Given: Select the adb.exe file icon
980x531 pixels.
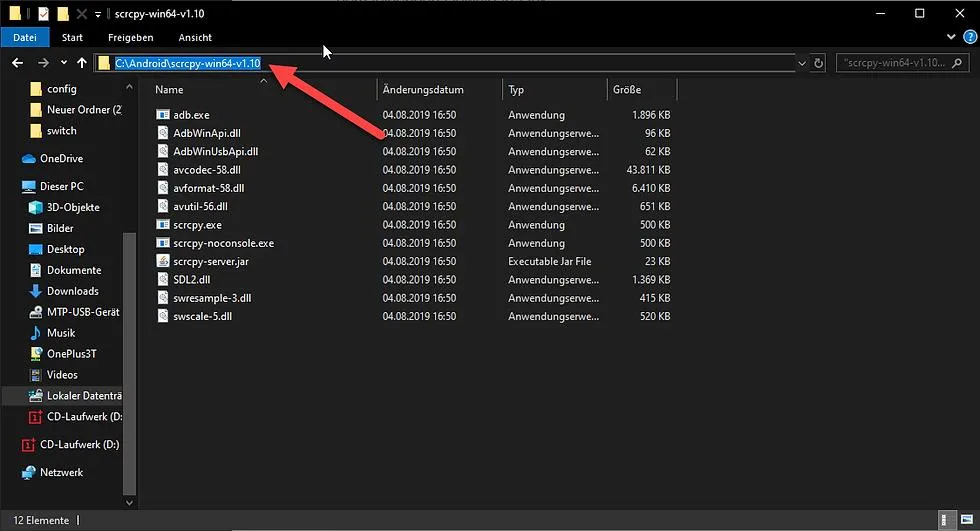Looking at the screenshot, I should point(162,115).
